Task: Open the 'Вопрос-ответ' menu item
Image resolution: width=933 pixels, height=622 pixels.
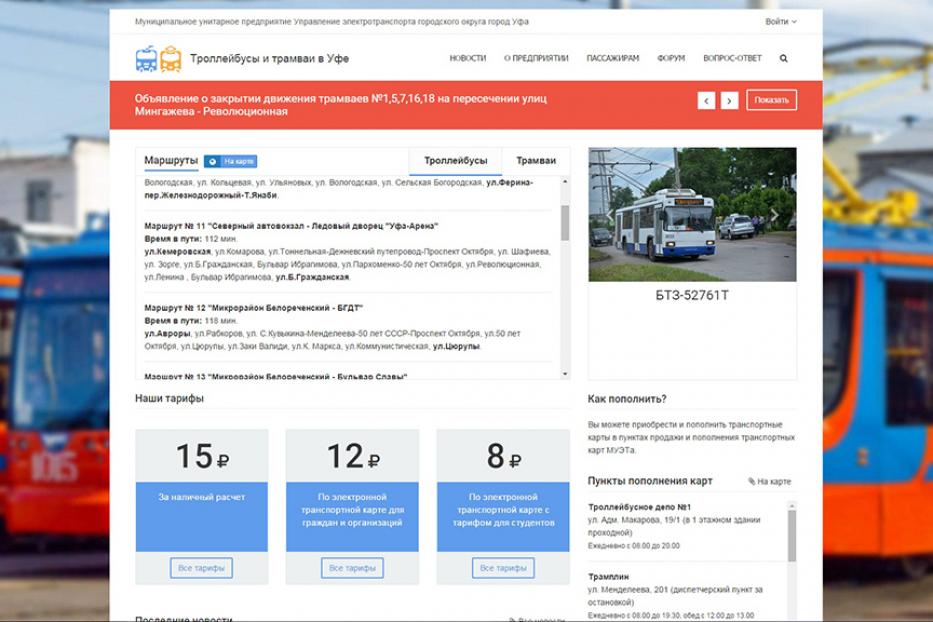Action: 732,58
